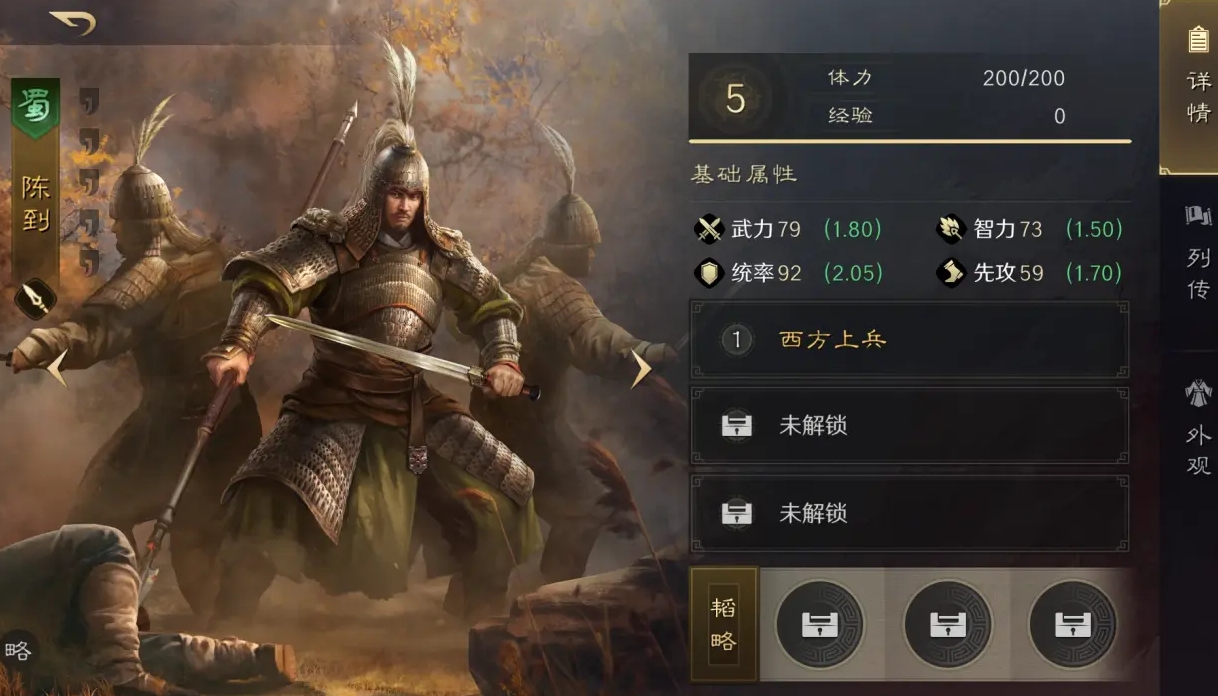The image size is (1218, 696).
Task: Tap the pen nib icon under 陈到
Action: tap(34, 298)
